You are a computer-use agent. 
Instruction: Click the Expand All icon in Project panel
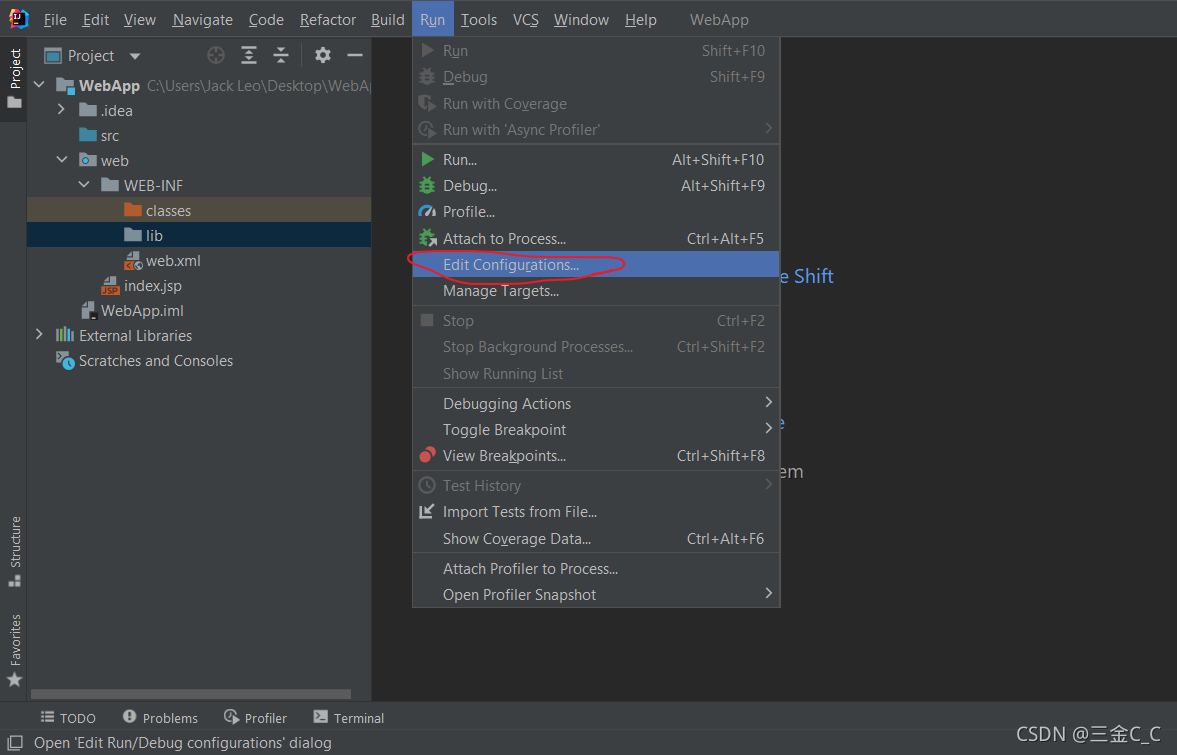[248, 56]
